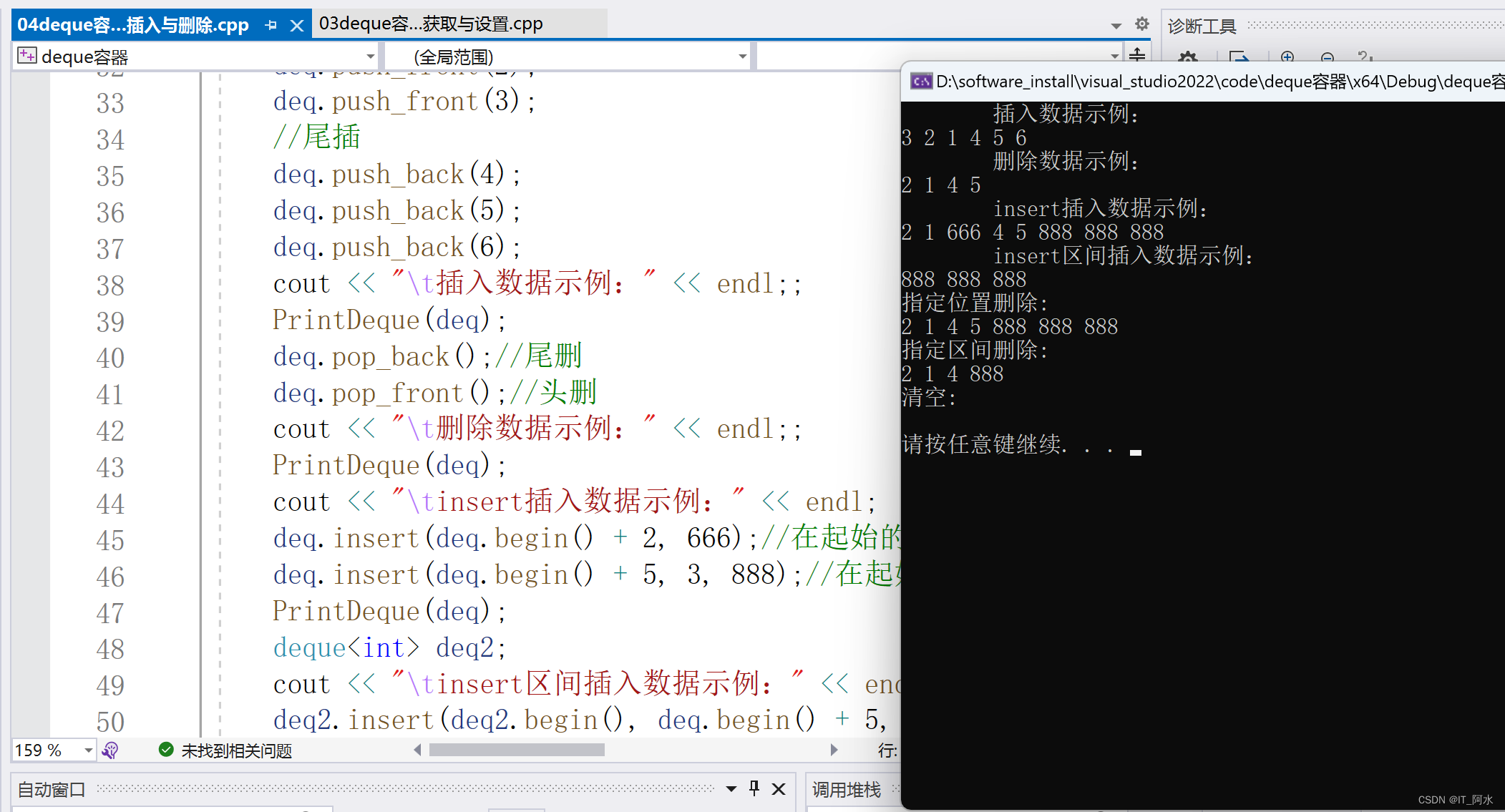Select the 04deque容...插入与删除.cpp tab
Screen dimensions: 1505x812
pyautogui.click(x=133, y=25)
